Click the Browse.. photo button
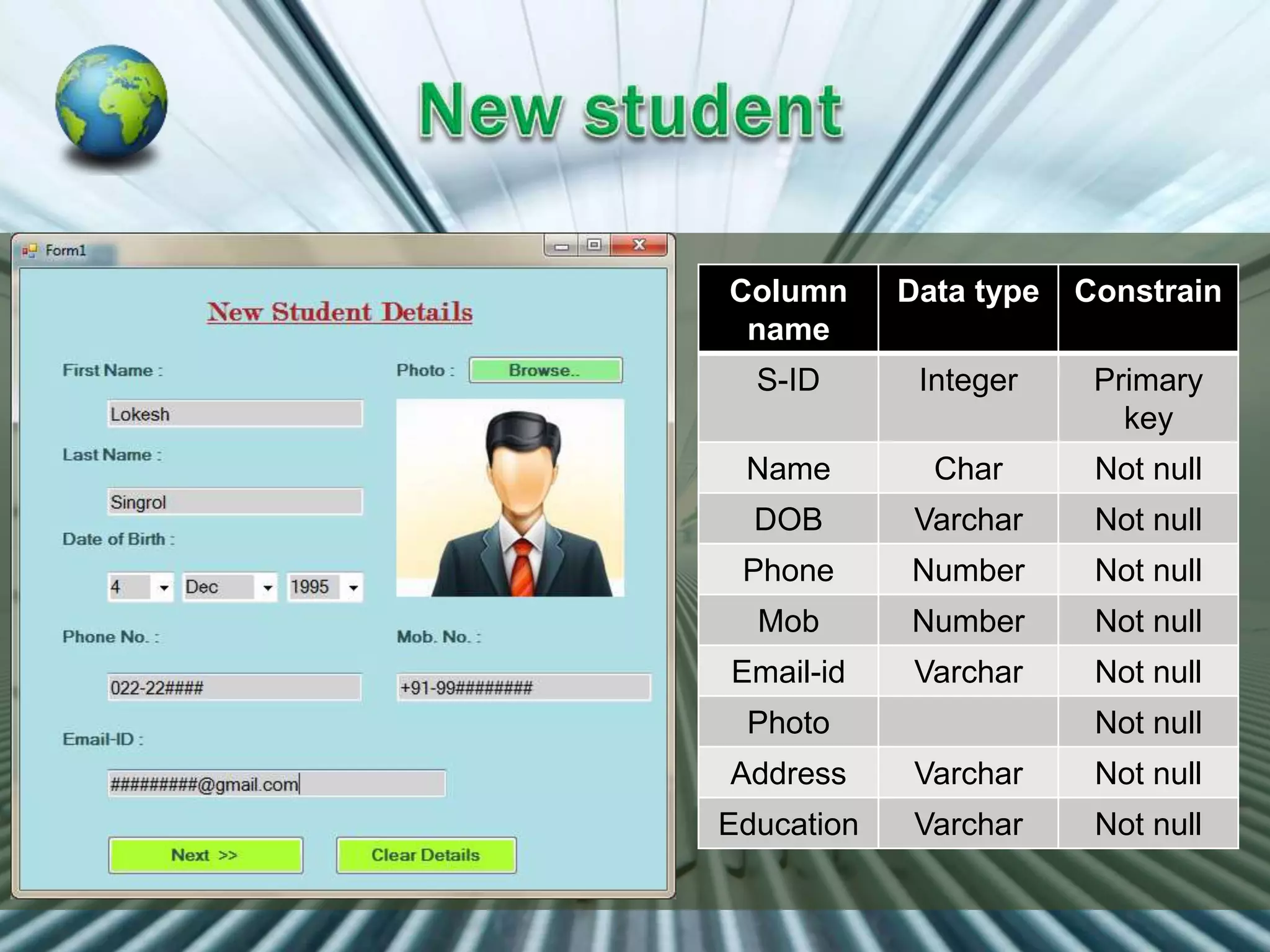 point(546,370)
